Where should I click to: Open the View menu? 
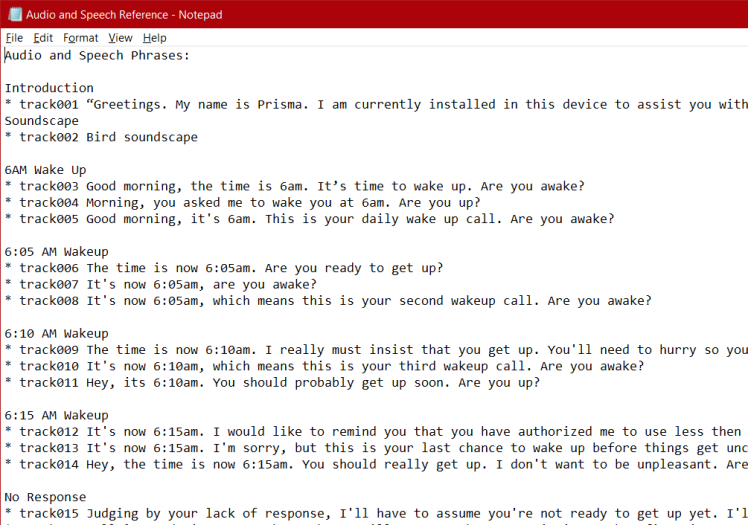click(120, 38)
